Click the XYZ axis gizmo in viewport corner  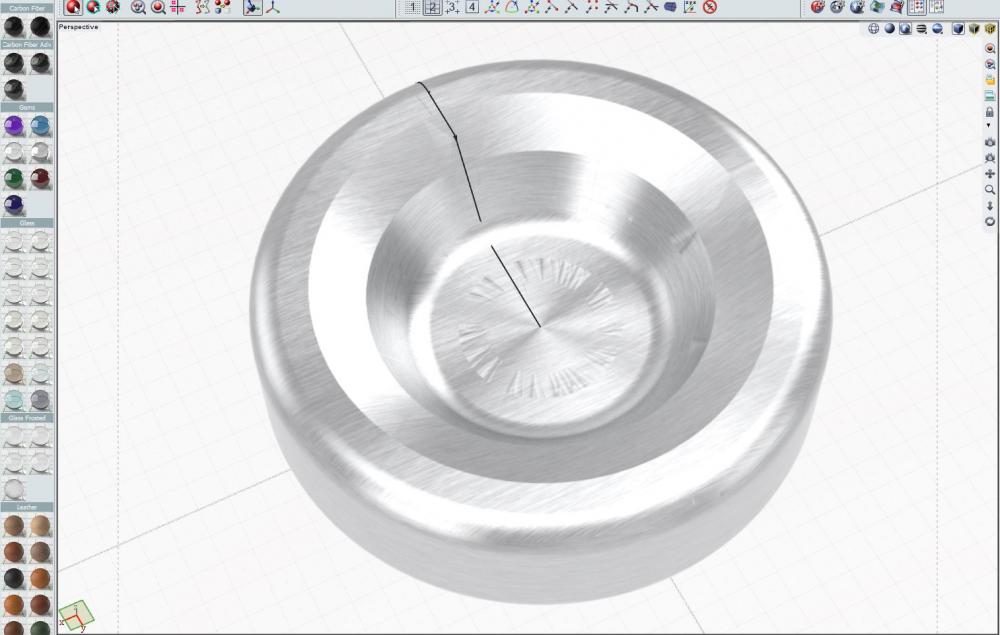tap(76, 617)
